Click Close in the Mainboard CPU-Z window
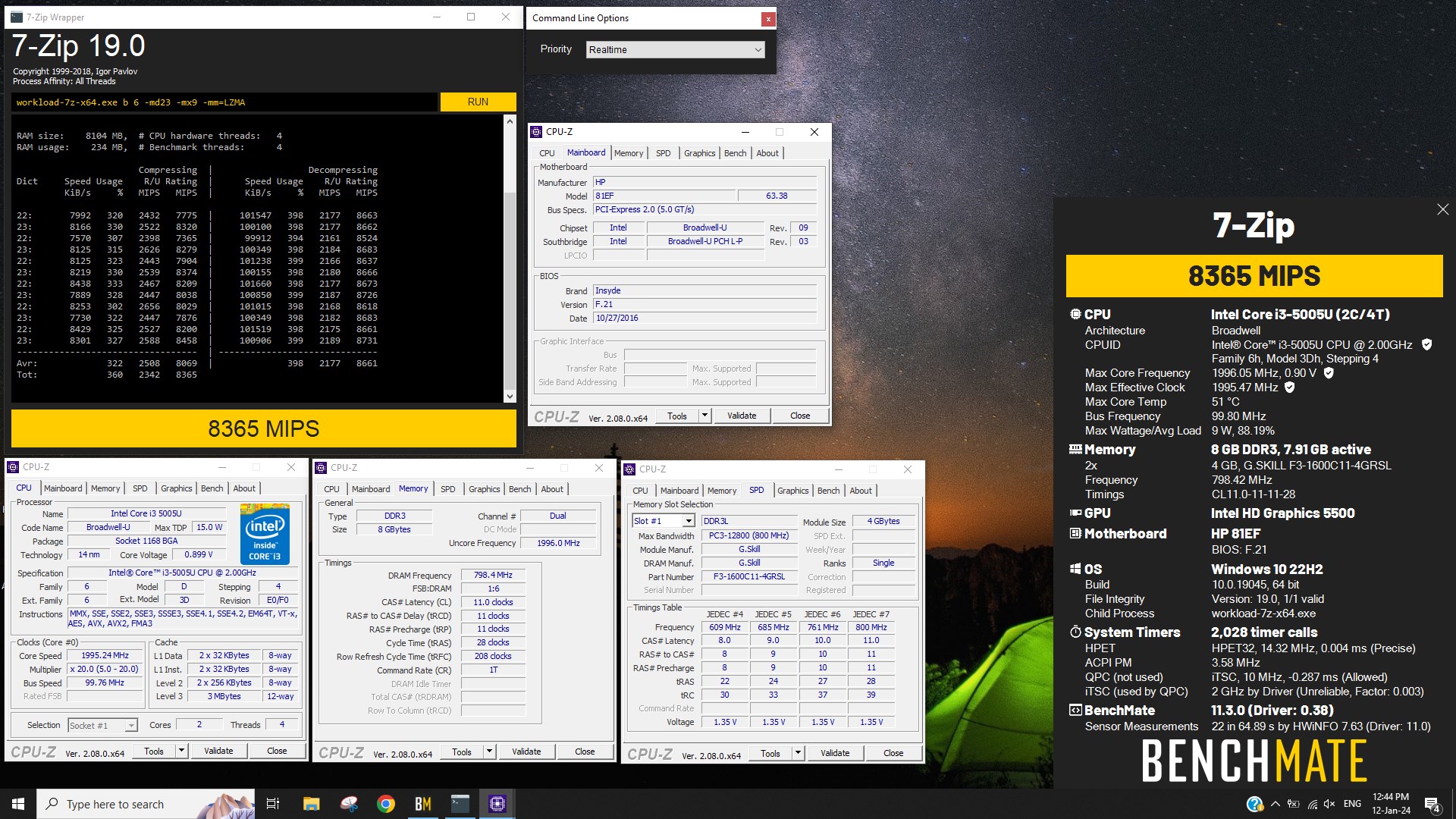1456x819 pixels. (800, 416)
